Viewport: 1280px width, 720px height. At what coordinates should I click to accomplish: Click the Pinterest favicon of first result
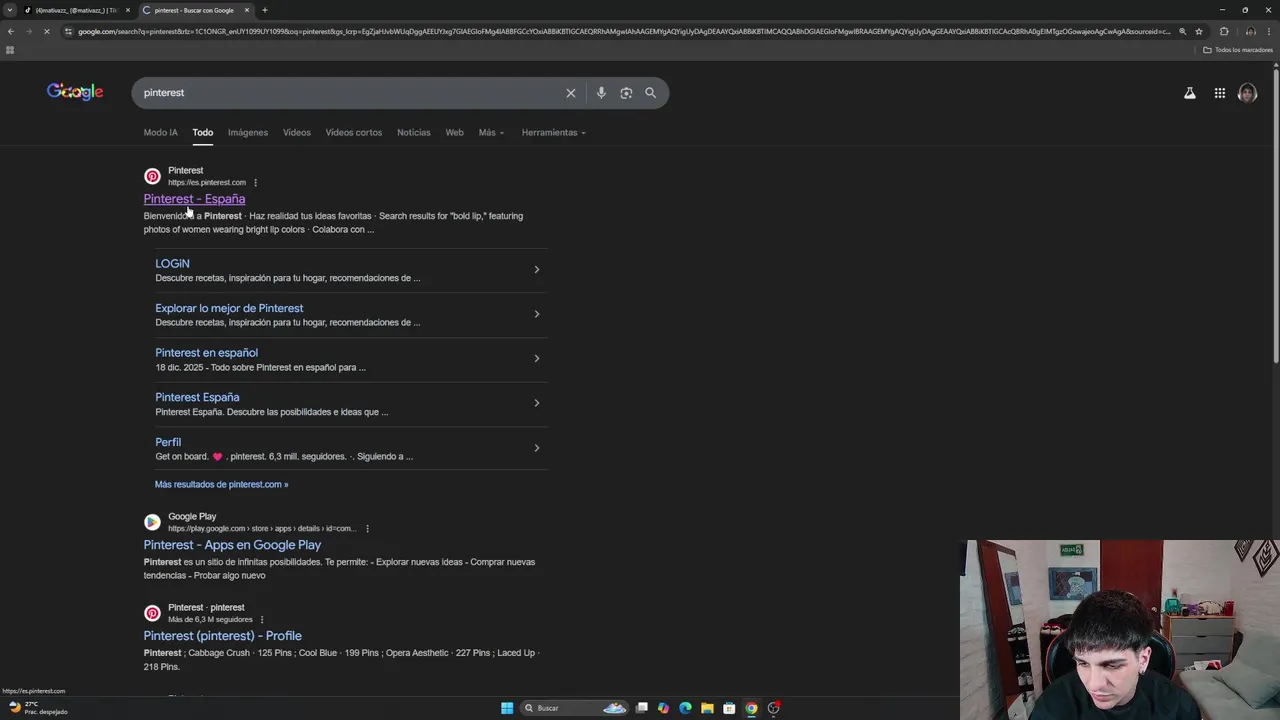[152, 176]
